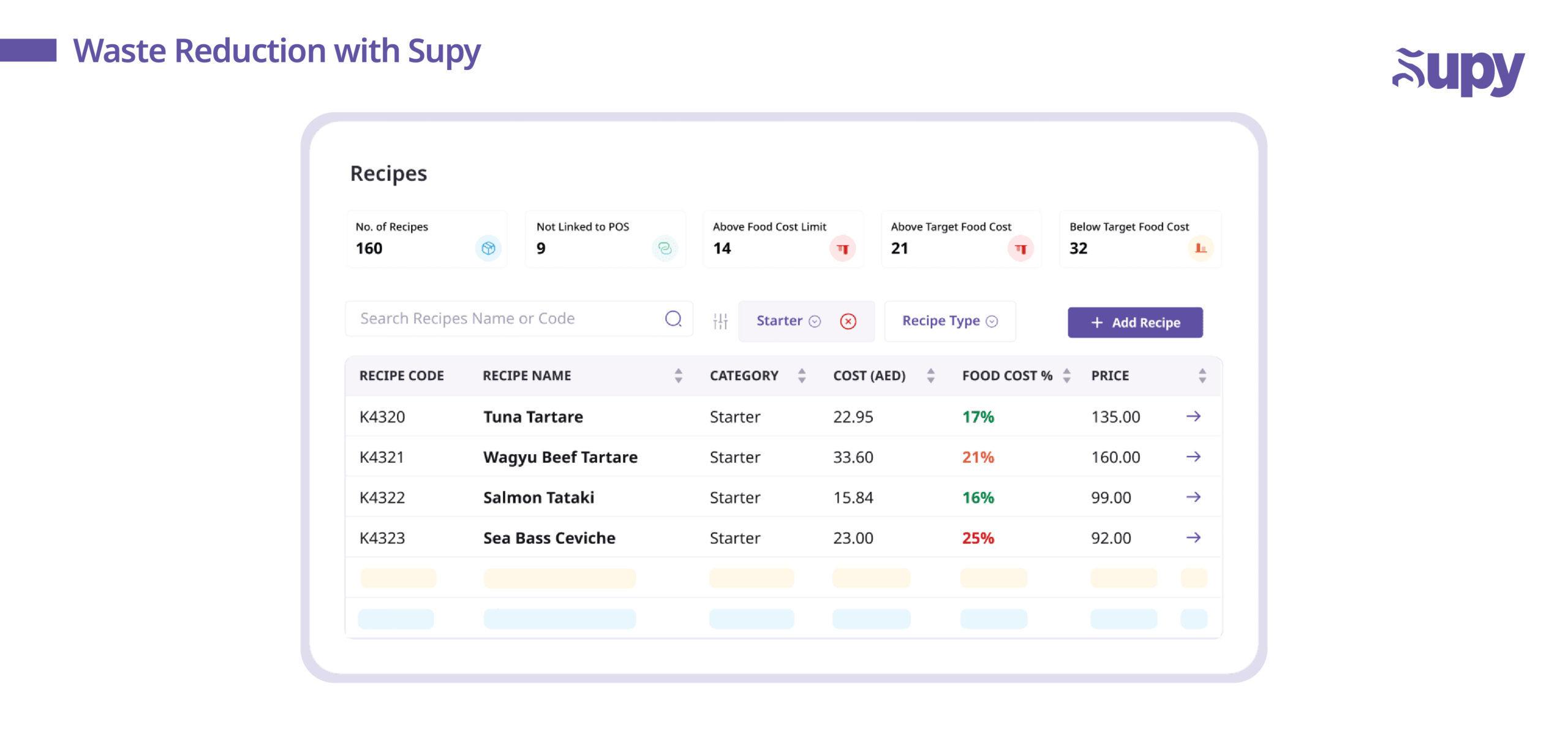Image resolution: width=1568 pixels, height=733 pixels.
Task: Click the price 135.00
Action: (1115, 417)
